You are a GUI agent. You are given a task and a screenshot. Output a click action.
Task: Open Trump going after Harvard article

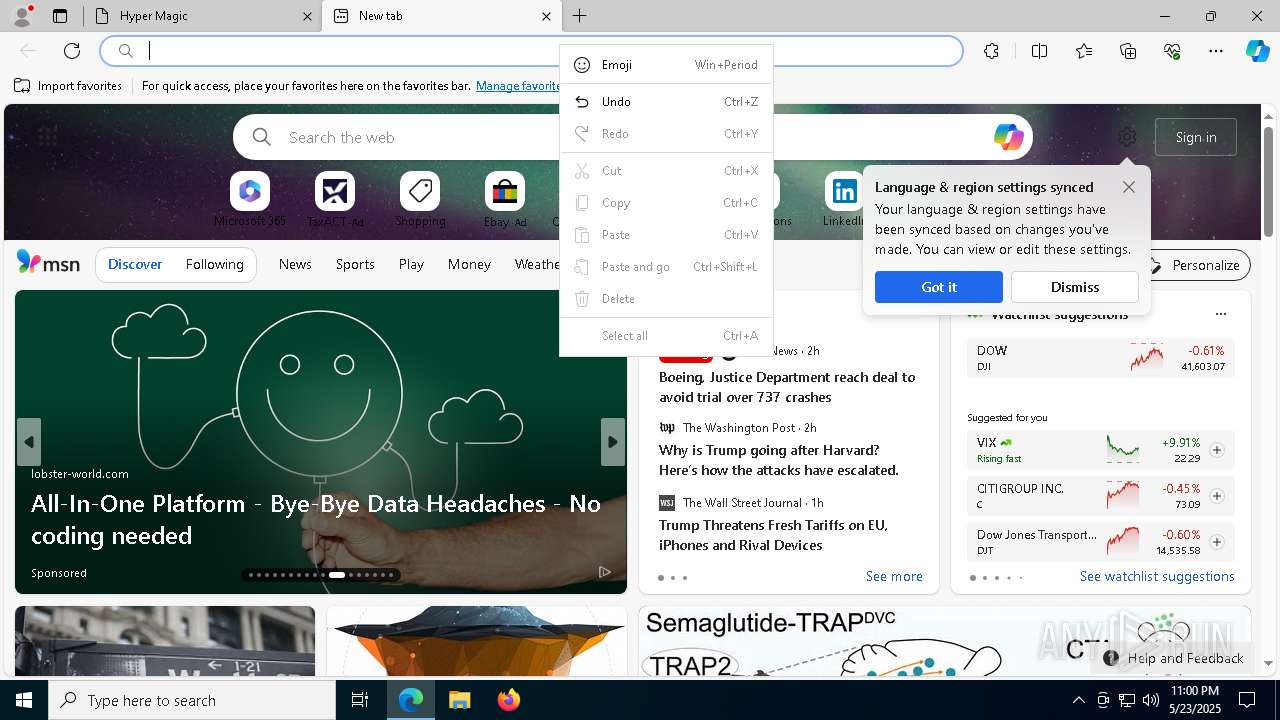pos(779,460)
